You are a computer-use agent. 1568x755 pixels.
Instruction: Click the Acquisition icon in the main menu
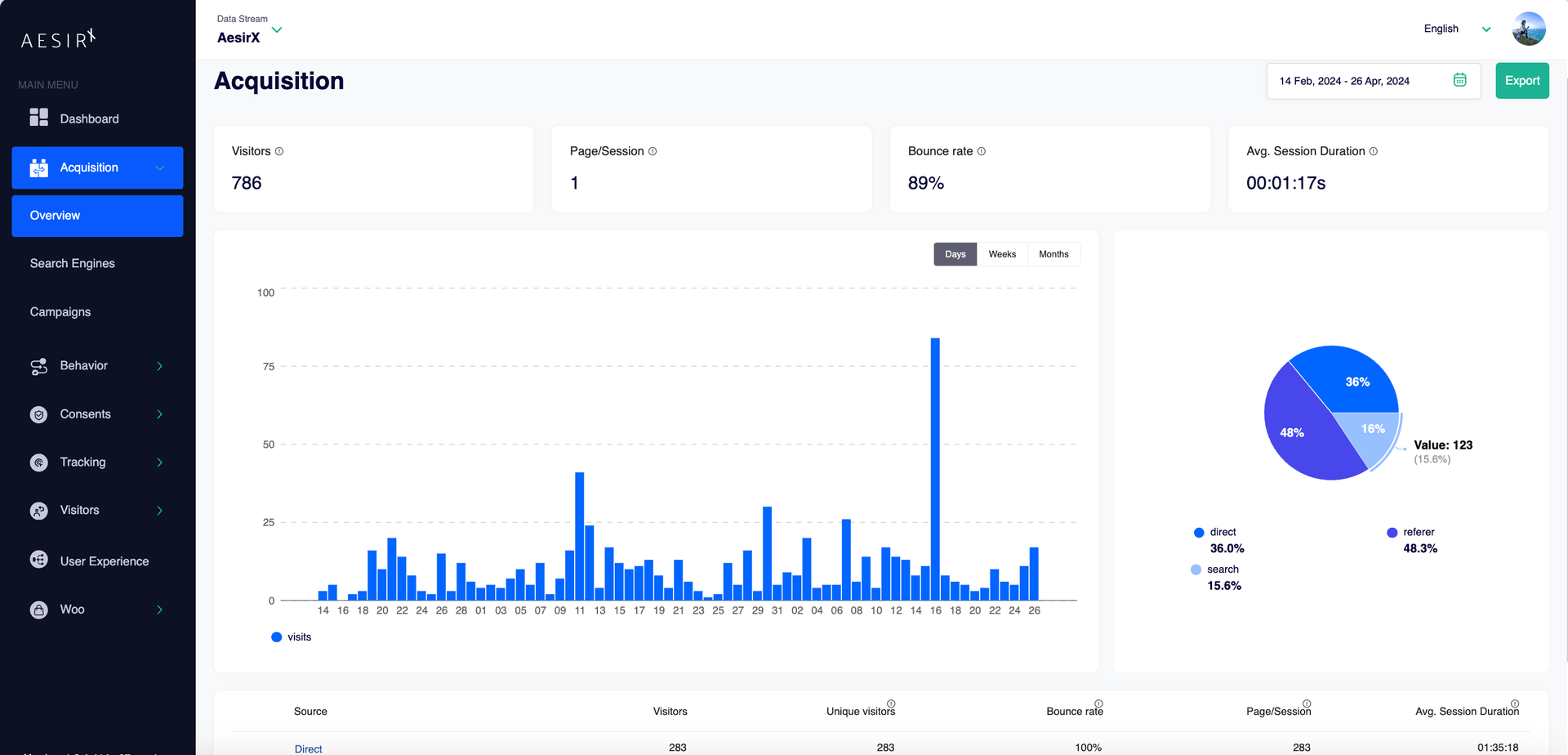[x=38, y=168]
